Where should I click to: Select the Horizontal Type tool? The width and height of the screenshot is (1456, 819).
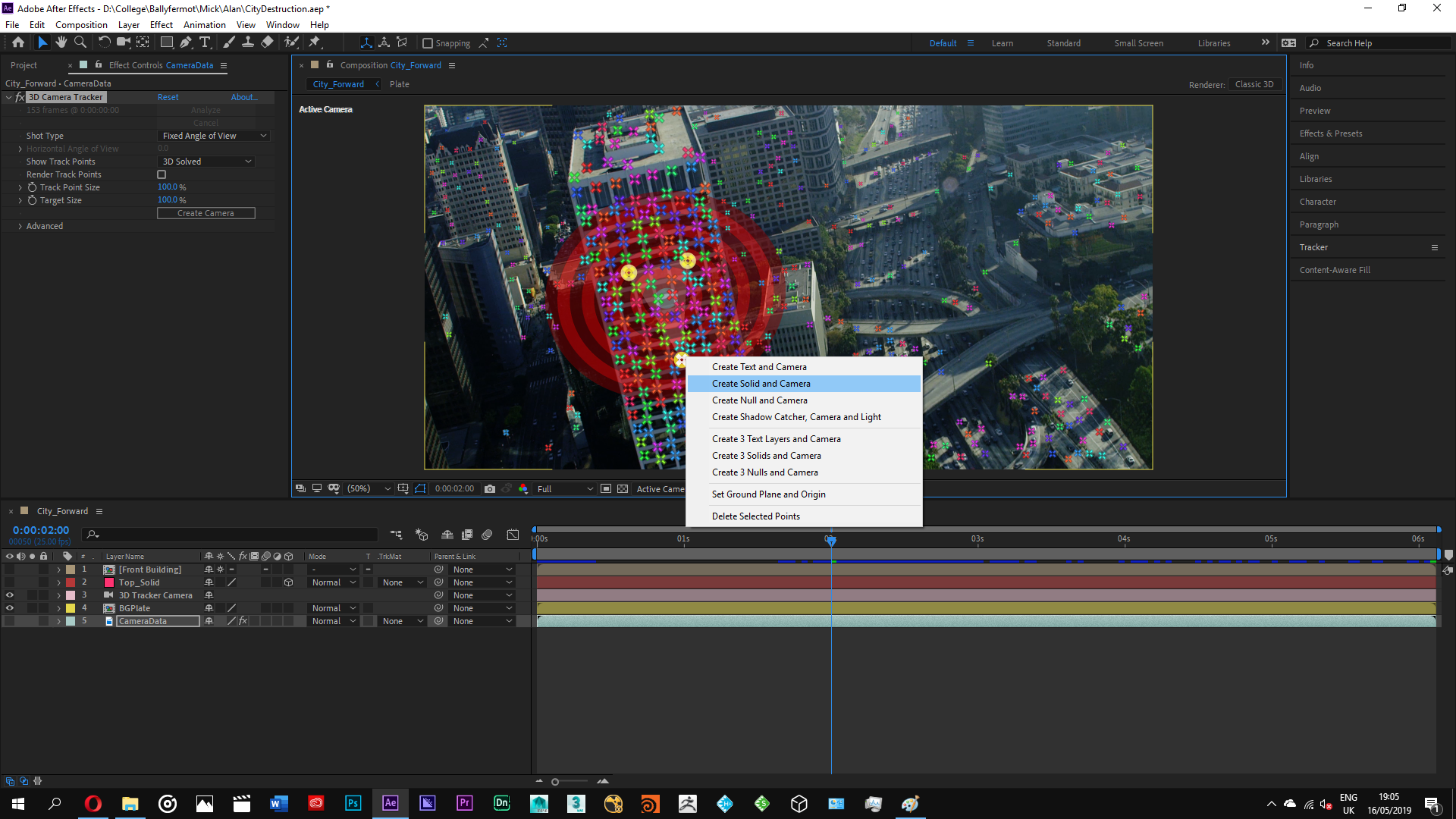point(205,42)
